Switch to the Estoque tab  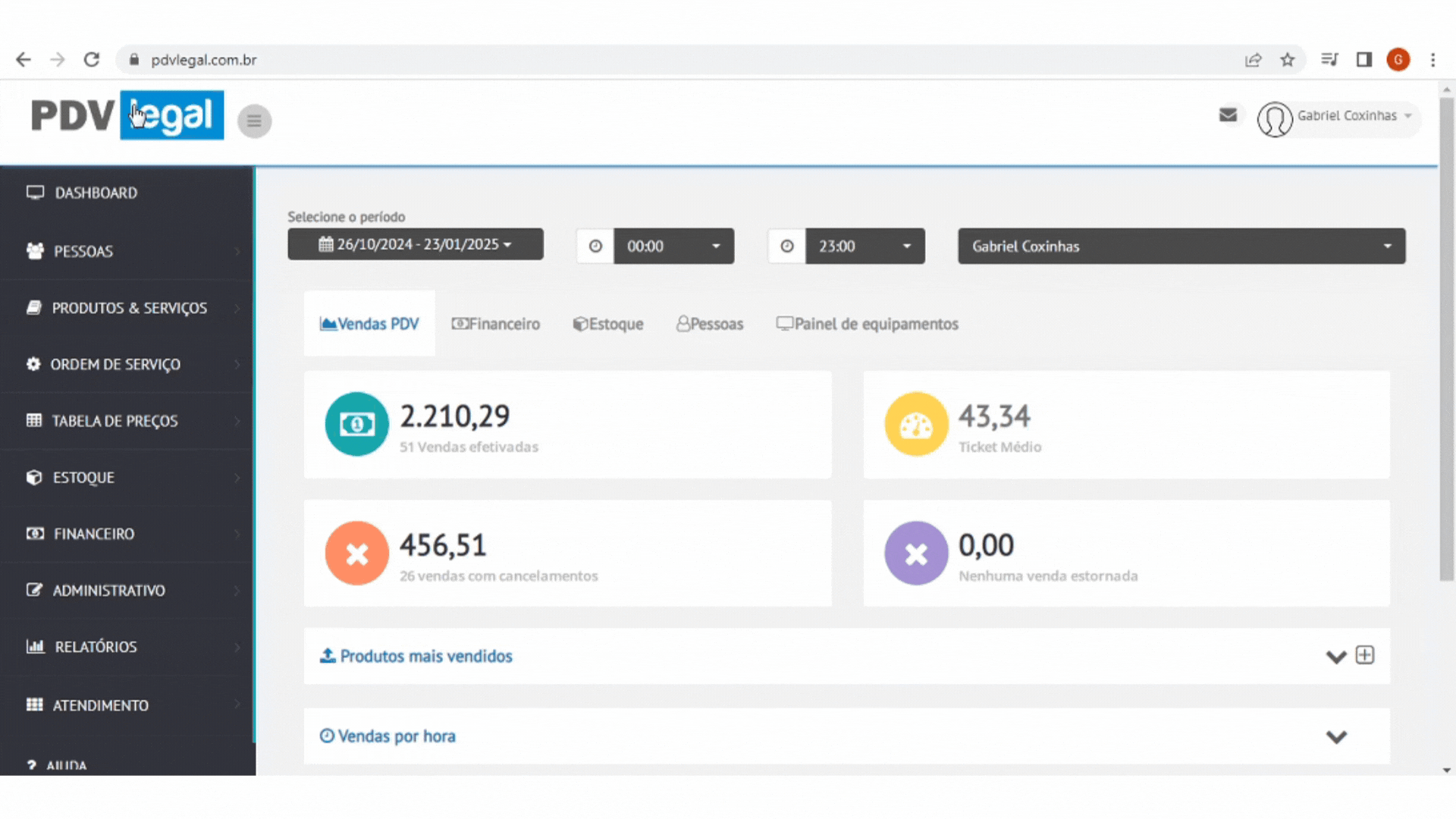(x=608, y=324)
